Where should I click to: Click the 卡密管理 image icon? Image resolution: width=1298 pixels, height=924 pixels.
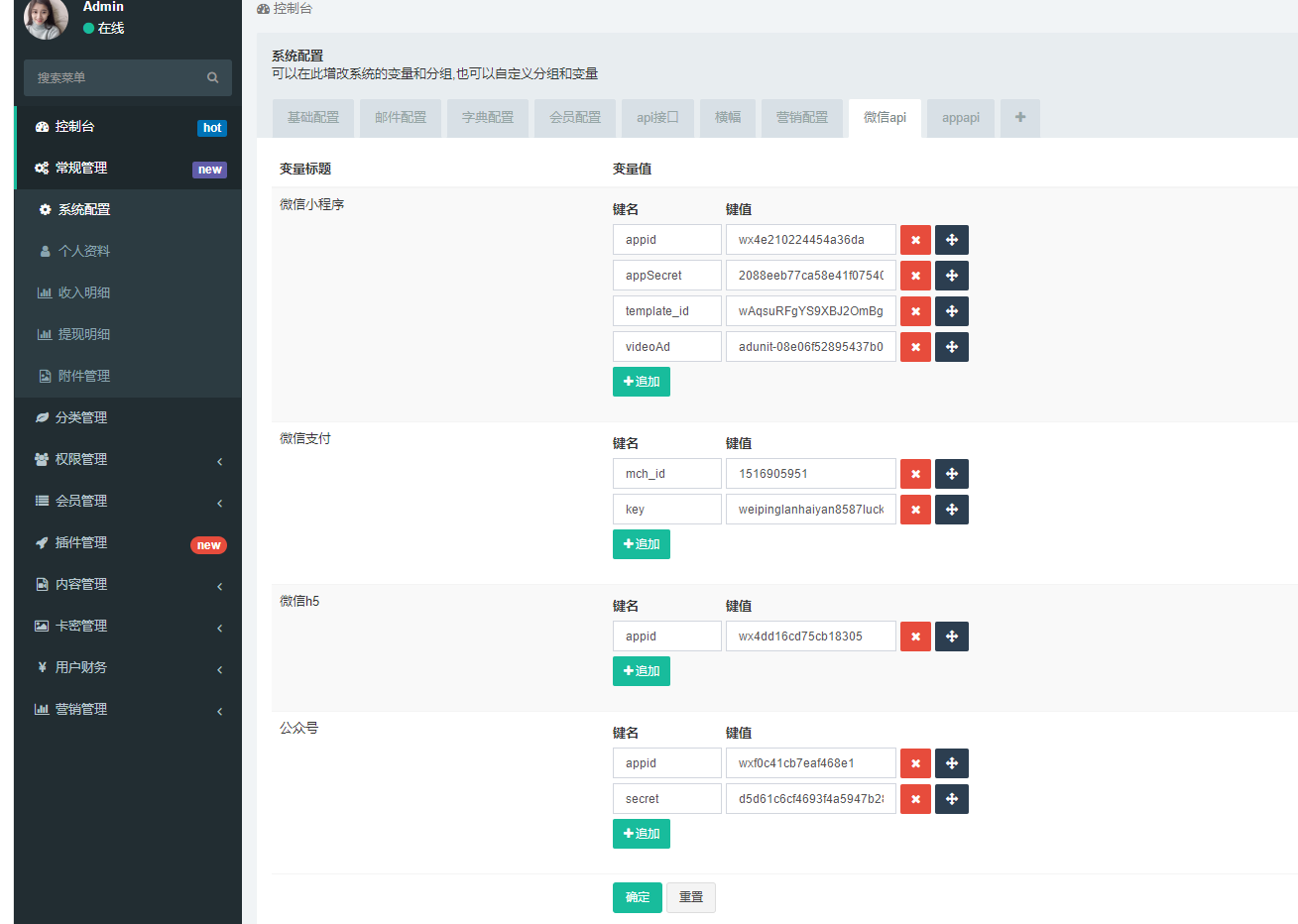coord(40,626)
